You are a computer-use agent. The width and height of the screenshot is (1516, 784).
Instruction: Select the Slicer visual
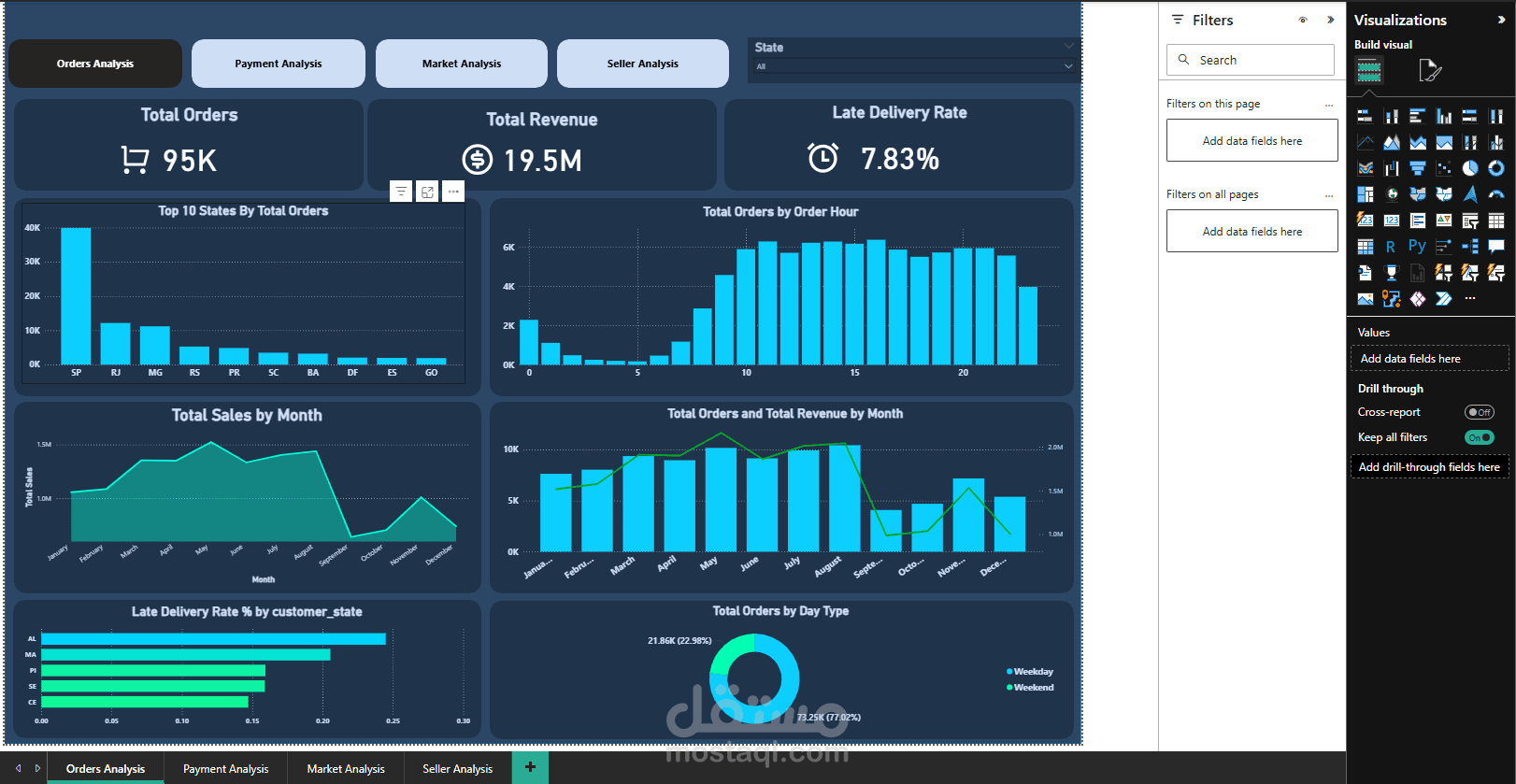coord(1470,221)
